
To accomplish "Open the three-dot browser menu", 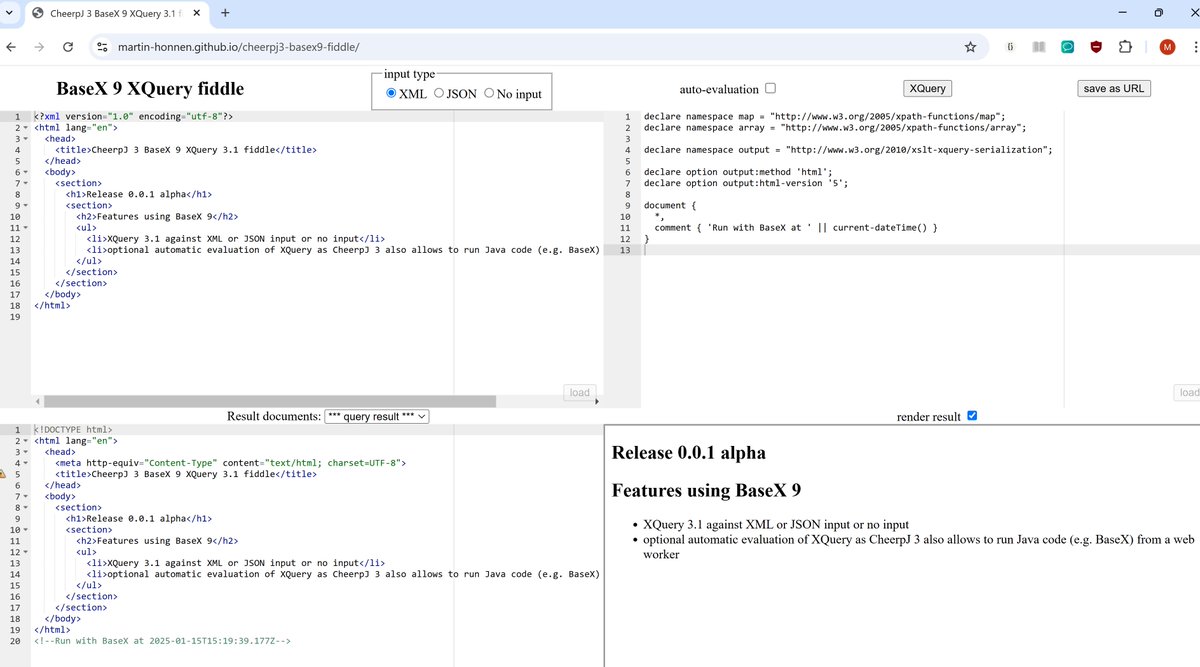I will pyautogui.click(x=1194, y=46).
